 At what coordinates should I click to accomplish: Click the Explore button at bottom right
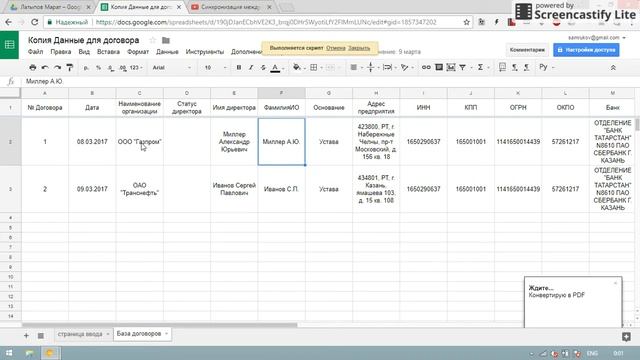[x=627, y=337]
